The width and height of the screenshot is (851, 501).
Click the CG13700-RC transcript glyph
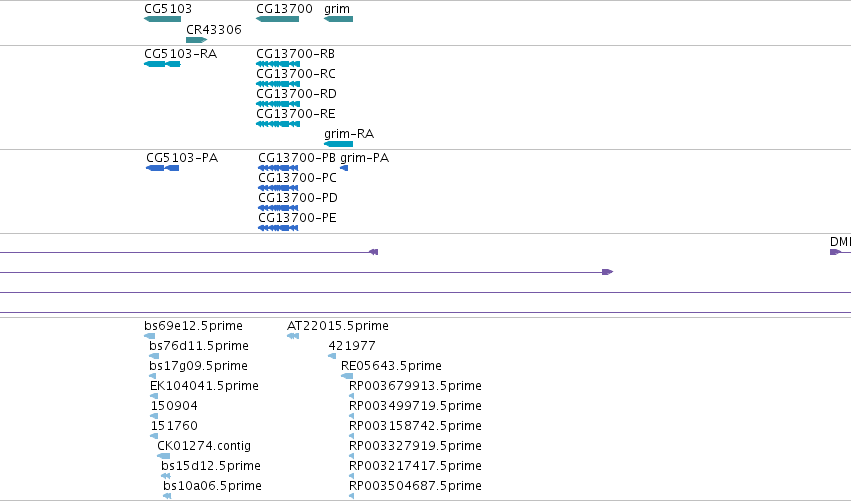(278, 84)
